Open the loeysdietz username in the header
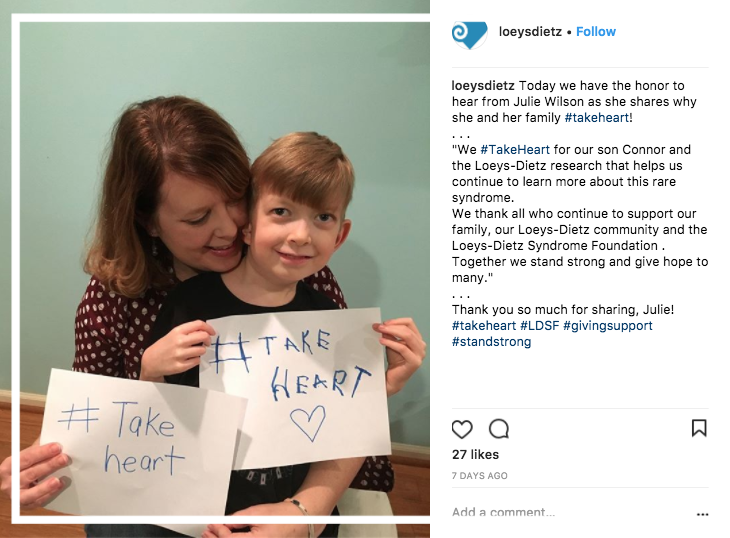 pos(530,32)
